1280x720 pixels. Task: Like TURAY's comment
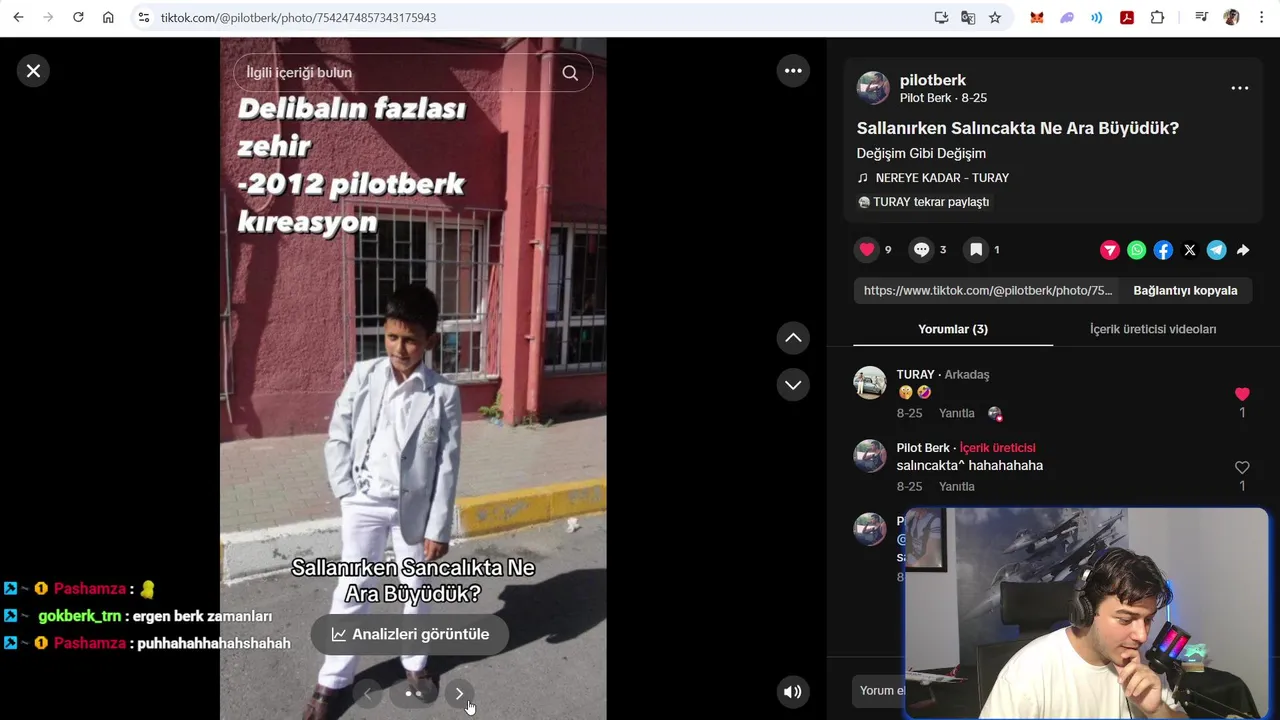(x=1242, y=394)
